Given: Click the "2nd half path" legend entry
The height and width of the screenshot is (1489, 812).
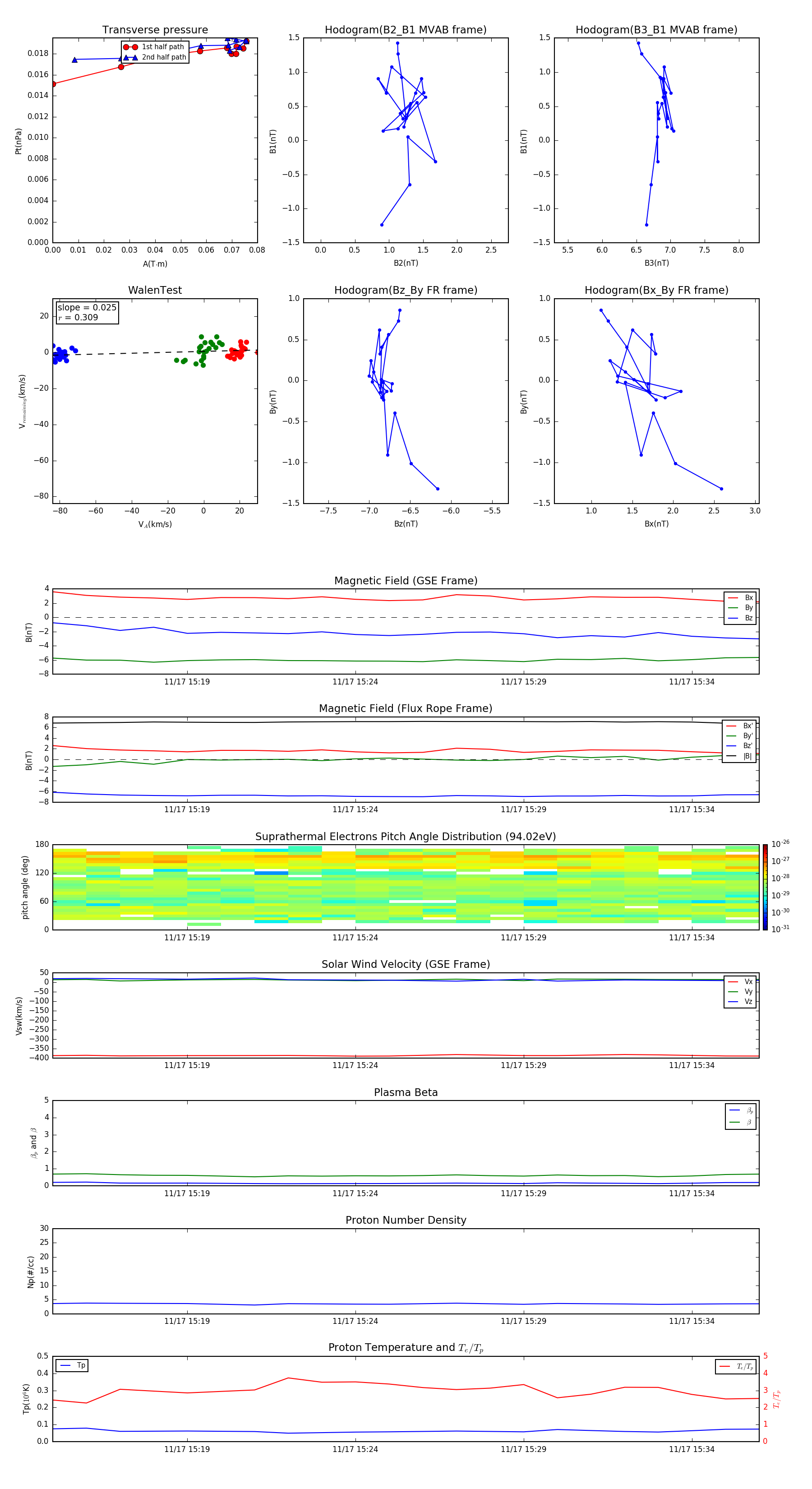Looking at the screenshot, I should coord(154,57).
